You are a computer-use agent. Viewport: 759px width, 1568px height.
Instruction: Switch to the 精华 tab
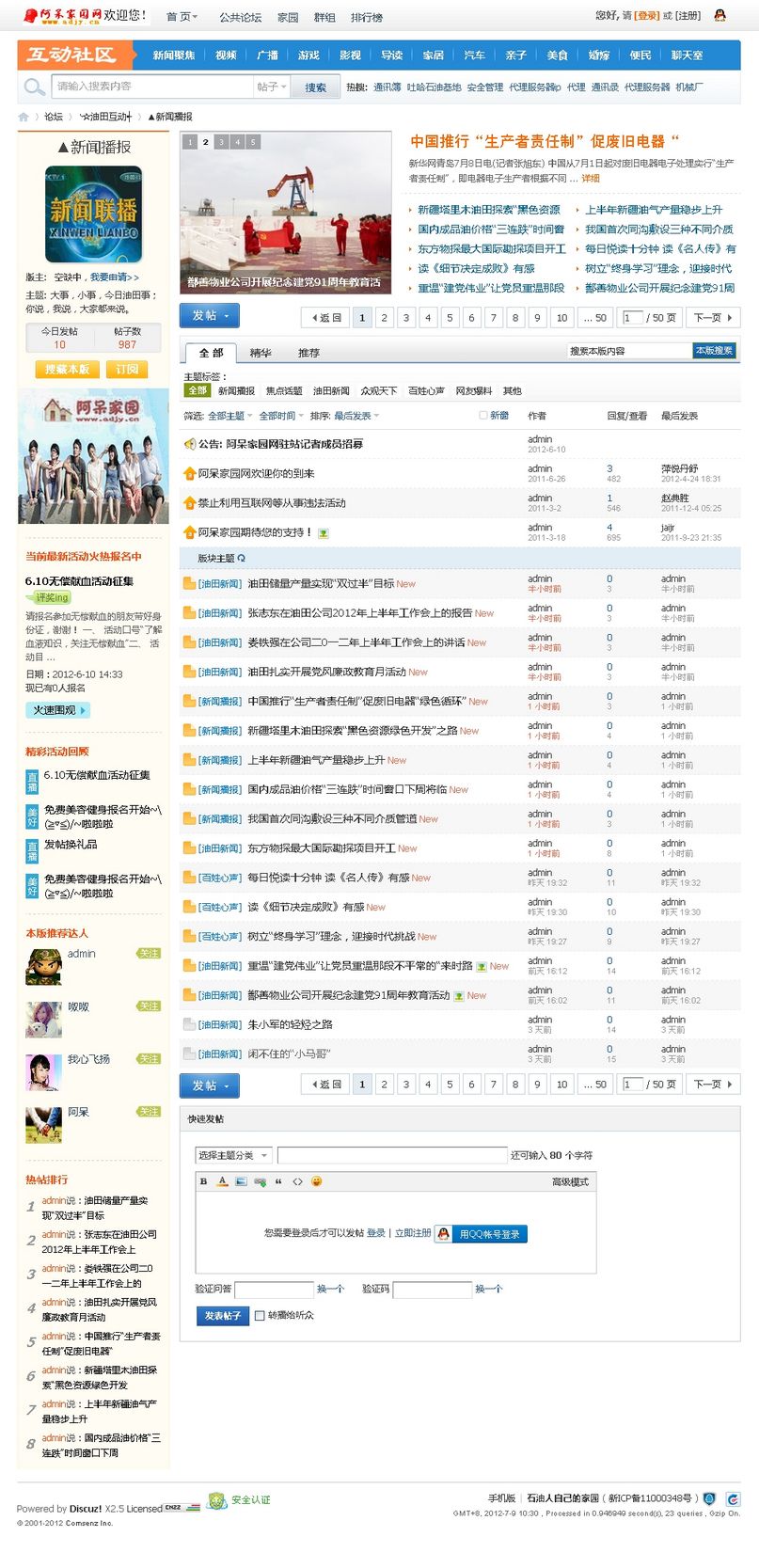tap(261, 353)
